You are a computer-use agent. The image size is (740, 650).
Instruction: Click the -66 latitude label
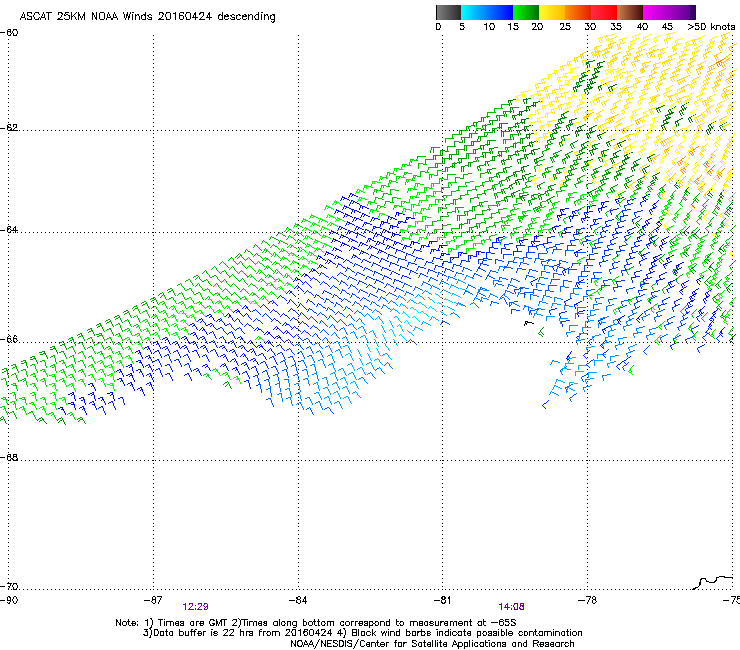coord(9,339)
